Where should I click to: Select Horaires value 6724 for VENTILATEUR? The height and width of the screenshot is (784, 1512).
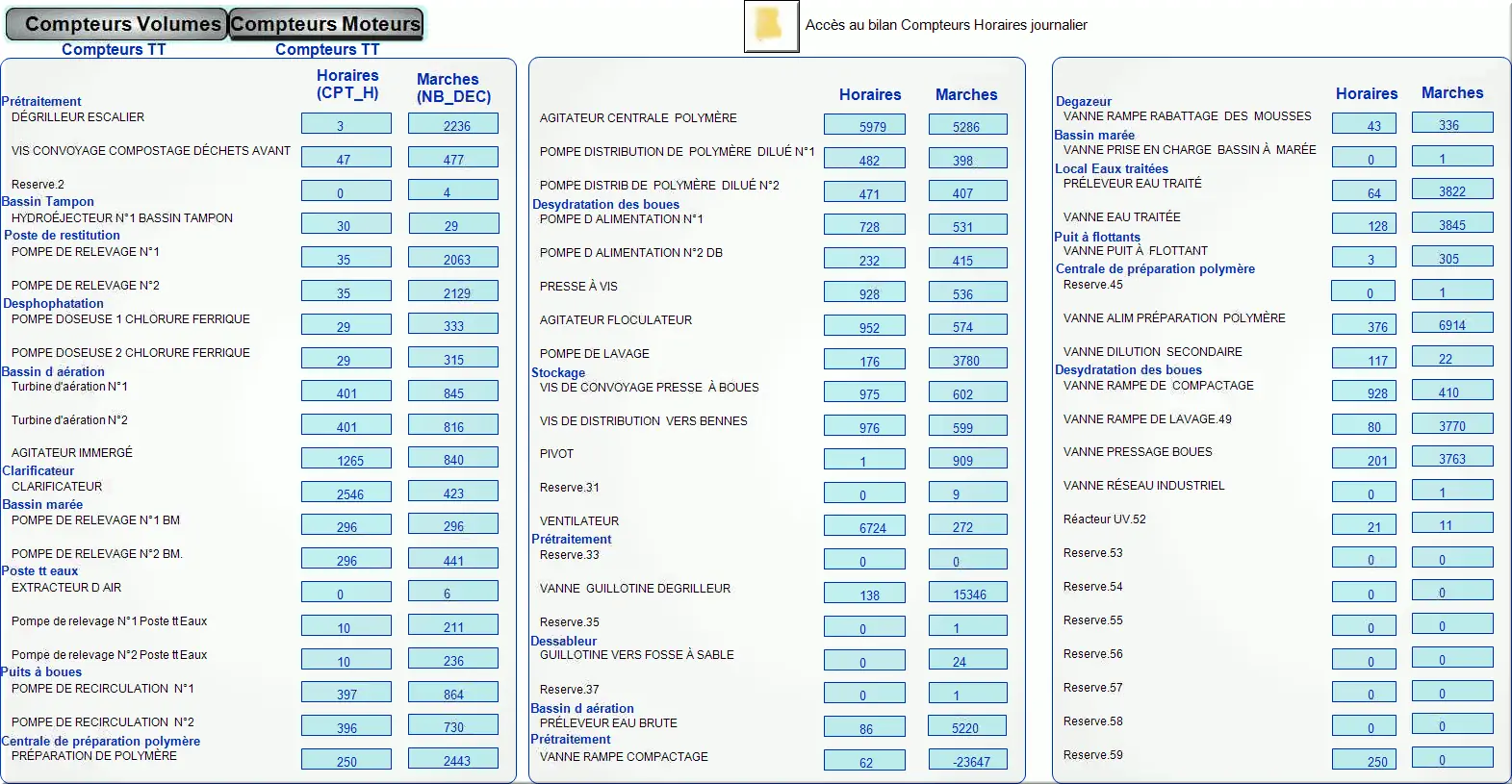[864, 526]
